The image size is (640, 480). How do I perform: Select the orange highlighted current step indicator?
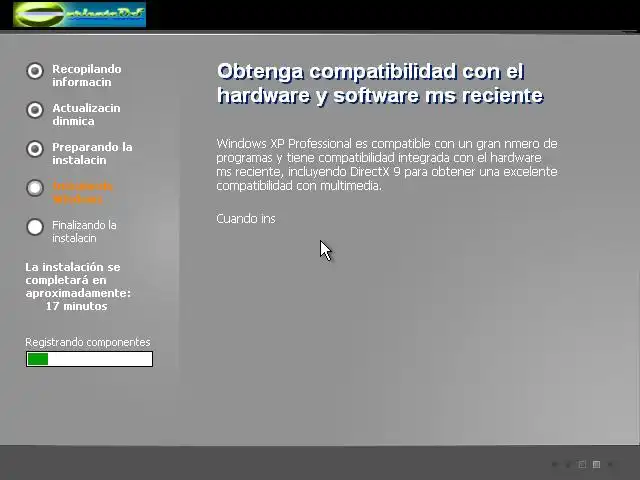(x=35, y=188)
